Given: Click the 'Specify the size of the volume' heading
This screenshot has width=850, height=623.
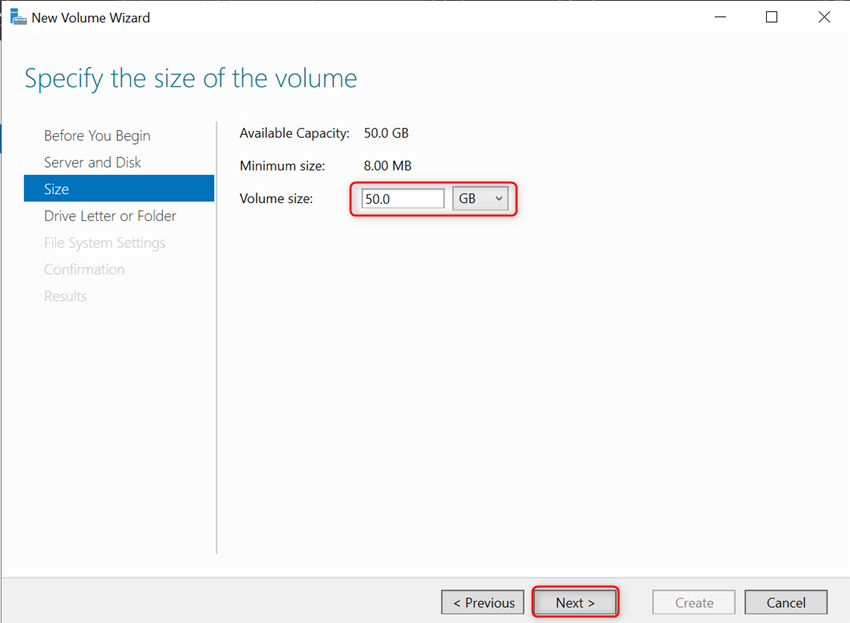Looking at the screenshot, I should click(x=190, y=79).
